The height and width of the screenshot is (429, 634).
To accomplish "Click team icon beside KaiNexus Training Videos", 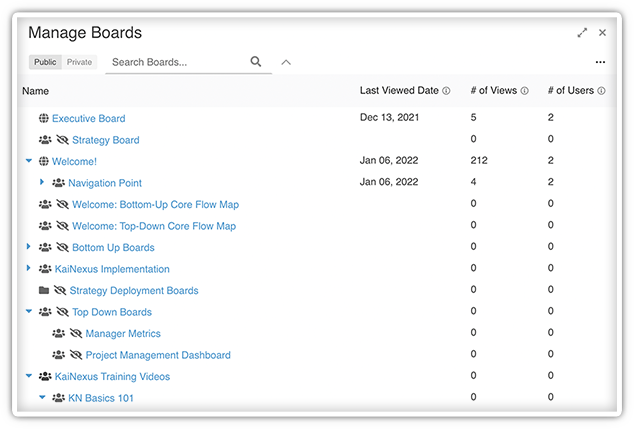I will click(x=45, y=376).
